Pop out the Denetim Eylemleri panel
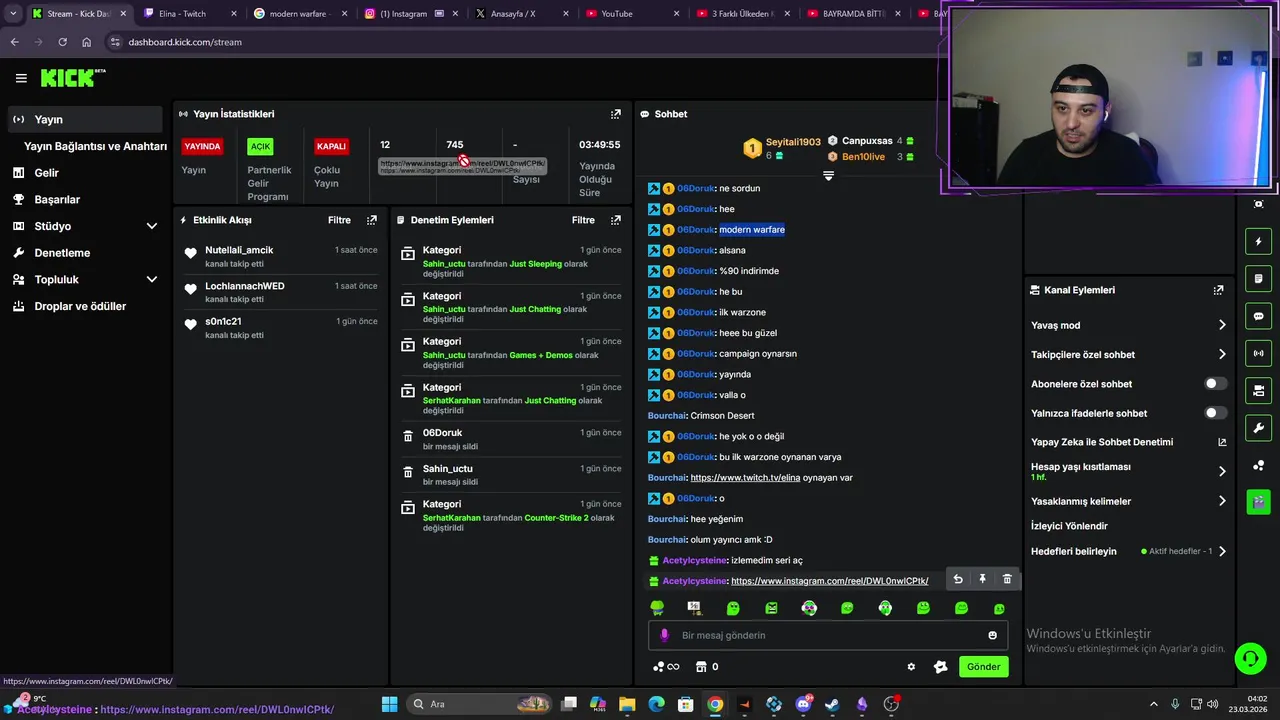1280x720 pixels. 616,220
